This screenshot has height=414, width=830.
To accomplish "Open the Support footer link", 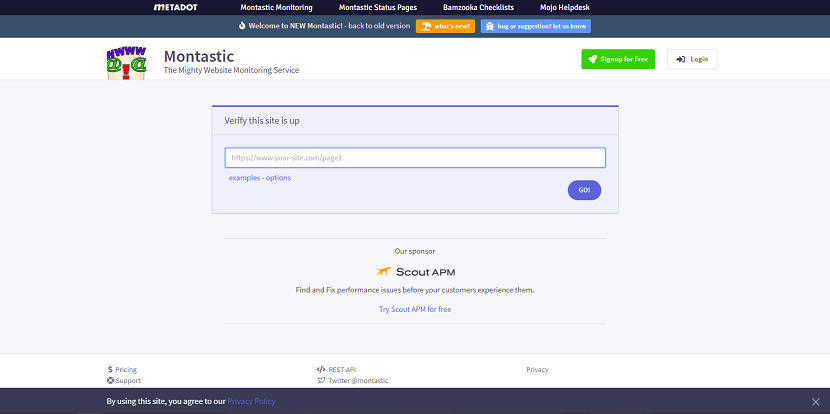I will coord(124,381).
